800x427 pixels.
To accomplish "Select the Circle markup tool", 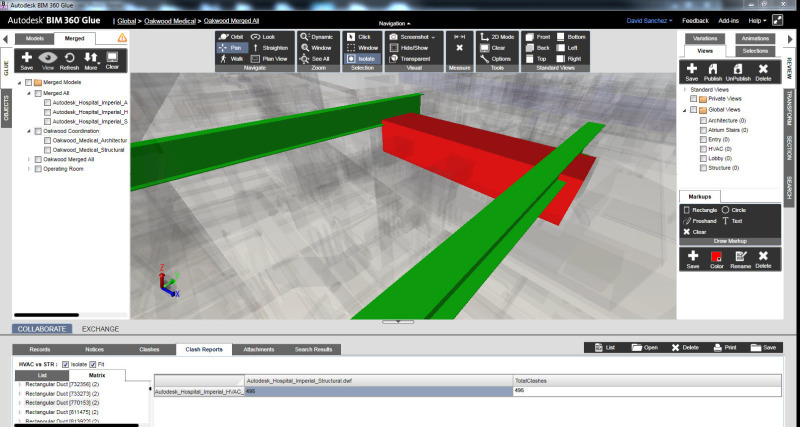I will (x=734, y=210).
